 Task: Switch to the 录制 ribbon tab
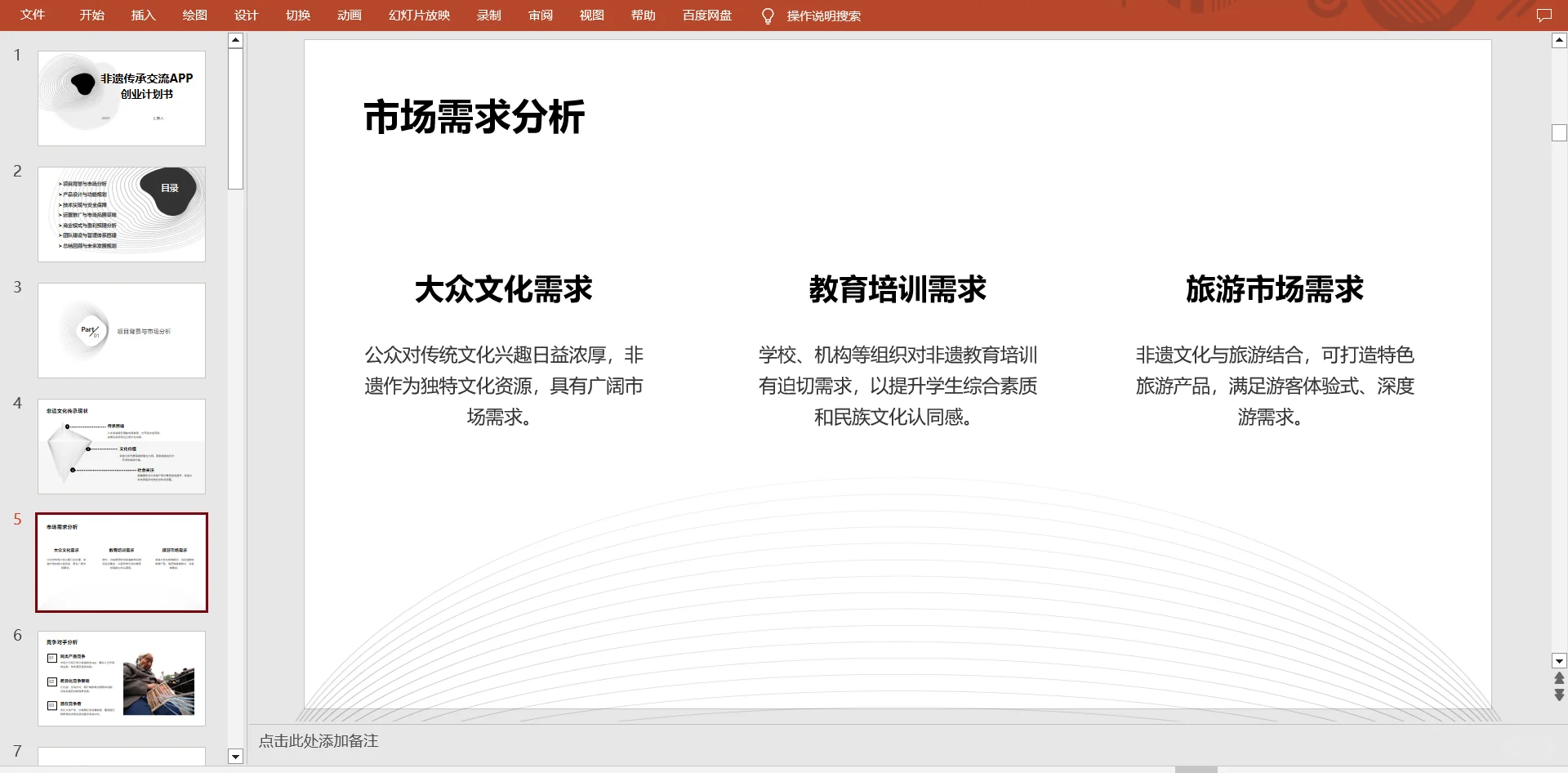coord(489,16)
